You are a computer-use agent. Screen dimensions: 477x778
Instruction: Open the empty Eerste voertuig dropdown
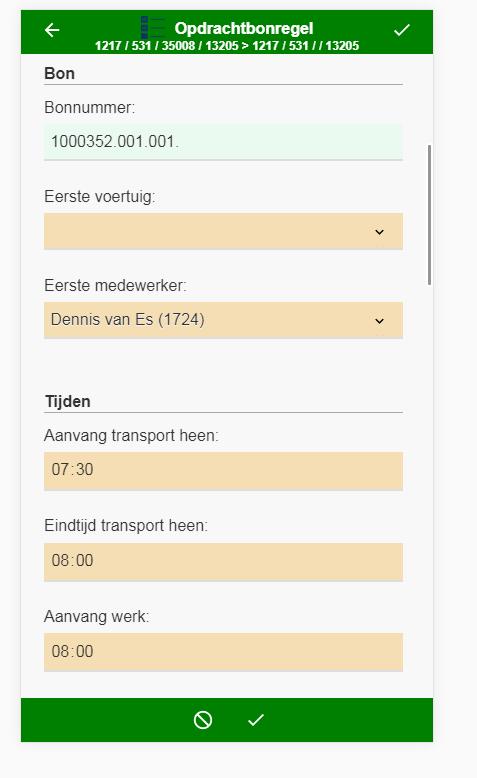tap(223, 231)
